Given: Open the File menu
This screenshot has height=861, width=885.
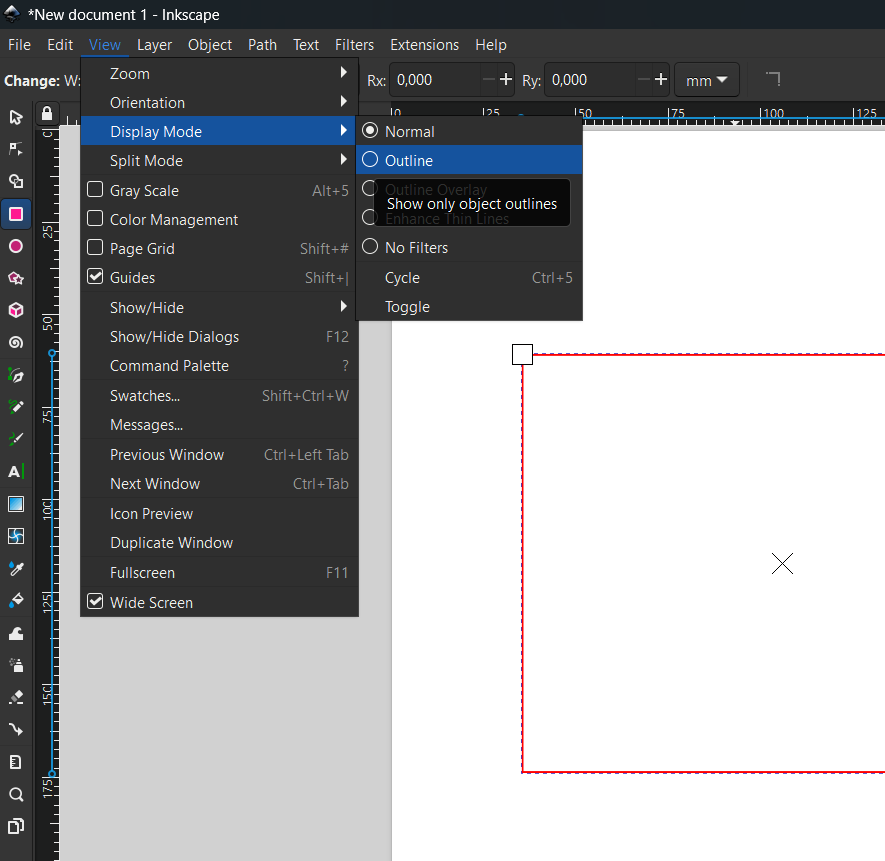Looking at the screenshot, I should tap(20, 45).
